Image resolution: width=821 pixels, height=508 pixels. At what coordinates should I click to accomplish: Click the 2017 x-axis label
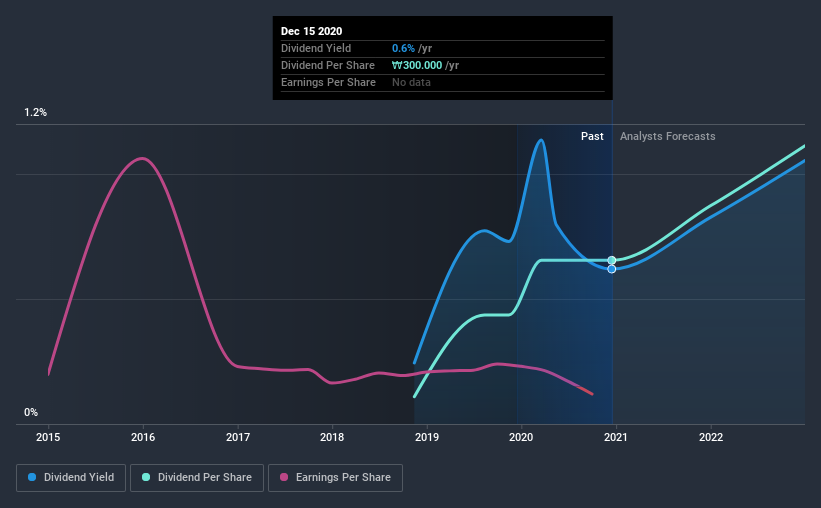[x=238, y=437]
